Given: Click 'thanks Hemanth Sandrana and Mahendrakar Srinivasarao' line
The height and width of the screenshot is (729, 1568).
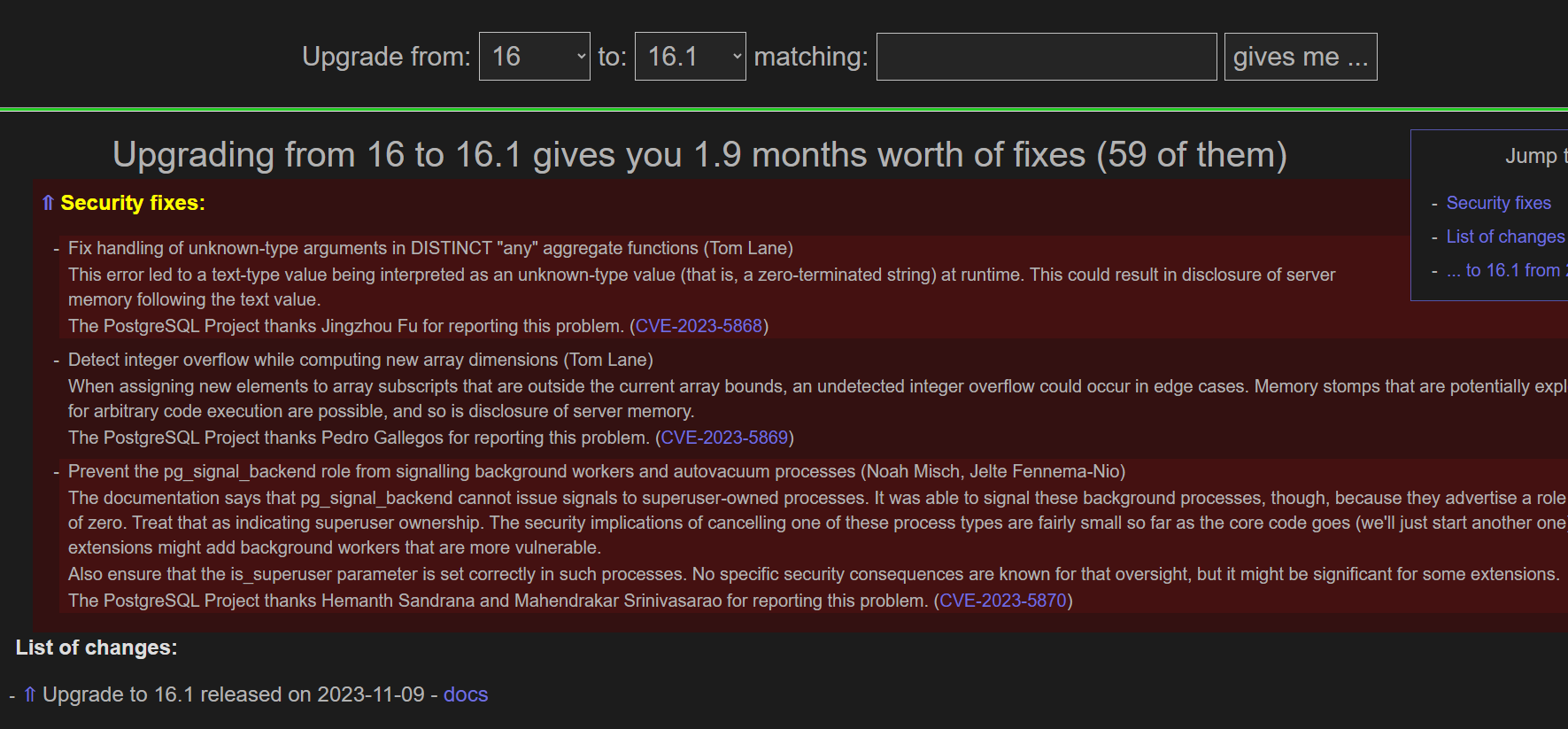Looking at the screenshot, I should click(x=570, y=601).
